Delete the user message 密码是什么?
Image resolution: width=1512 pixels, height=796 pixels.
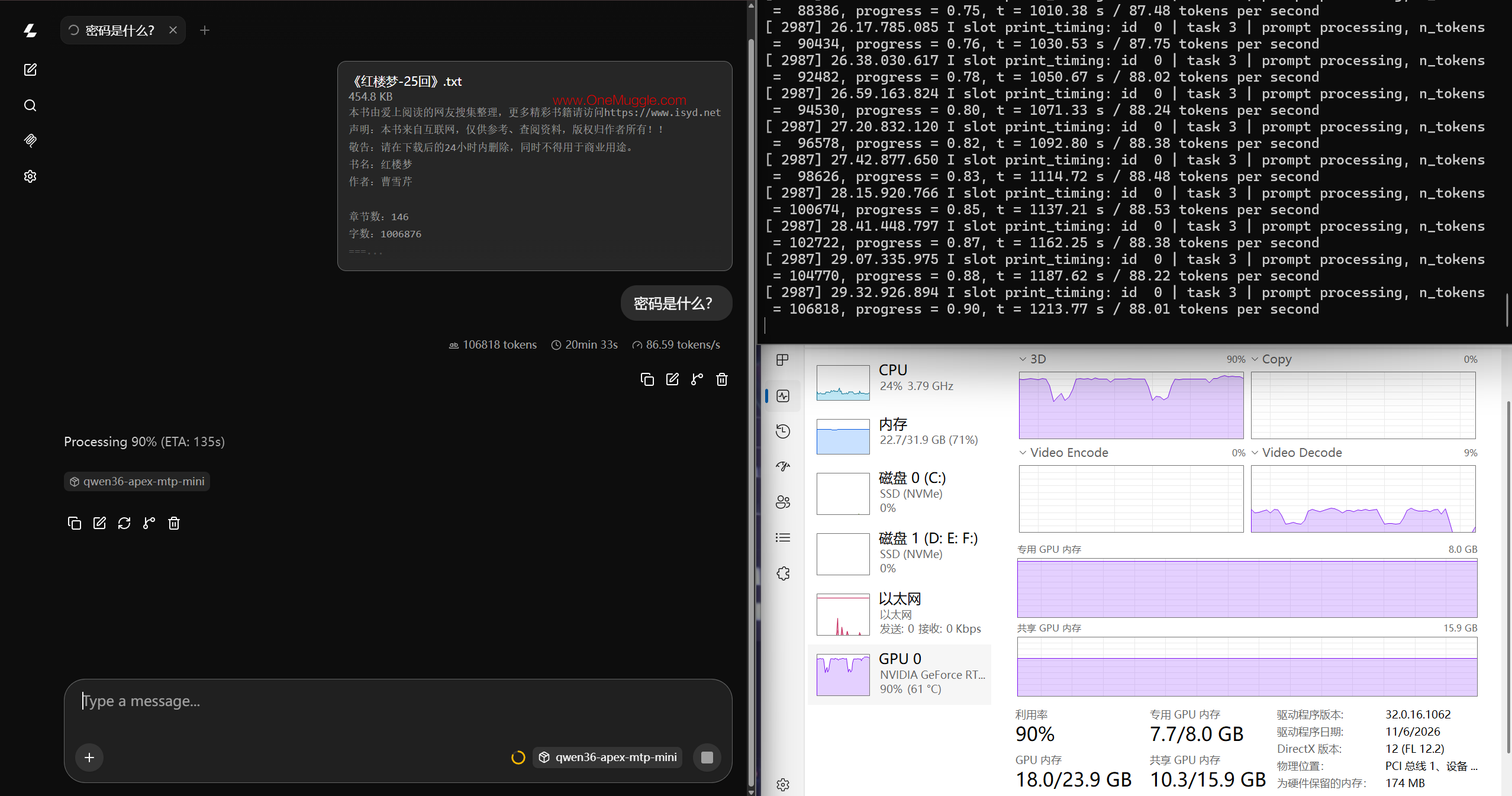click(x=722, y=379)
